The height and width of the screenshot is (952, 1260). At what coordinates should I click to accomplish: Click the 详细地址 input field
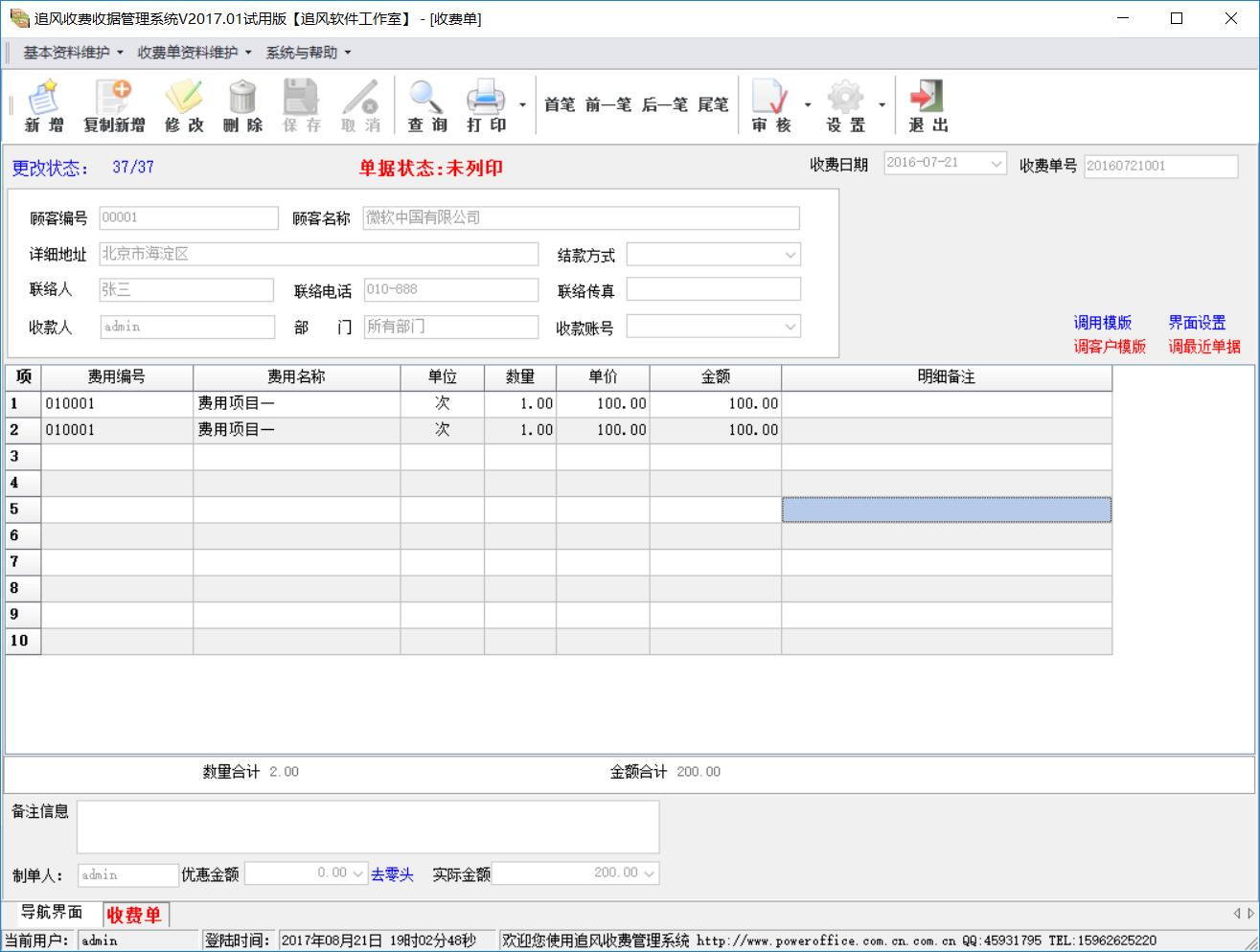tap(318, 255)
